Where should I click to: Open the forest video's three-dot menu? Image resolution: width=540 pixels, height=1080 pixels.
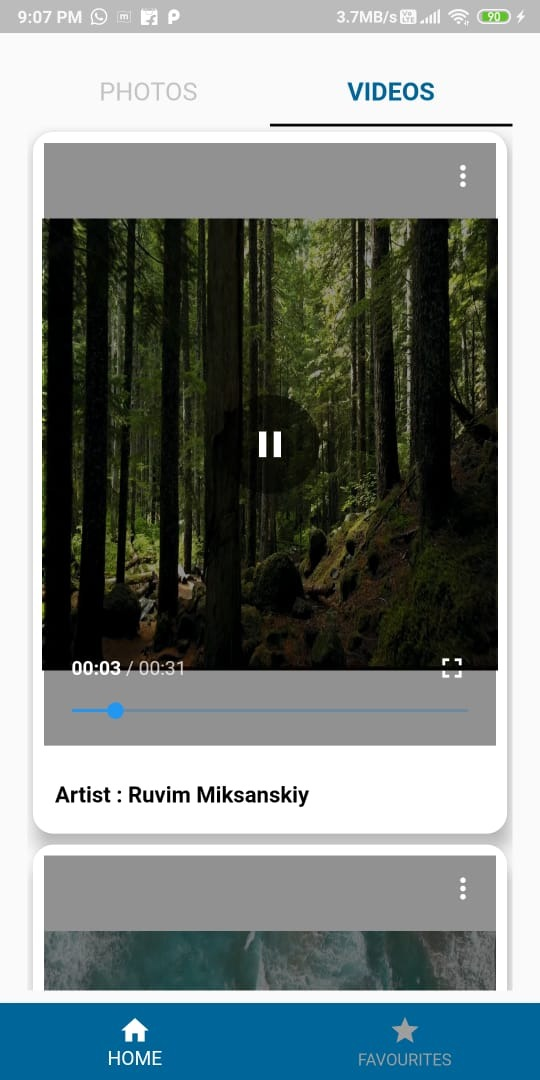pyautogui.click(x=463, y=176)
